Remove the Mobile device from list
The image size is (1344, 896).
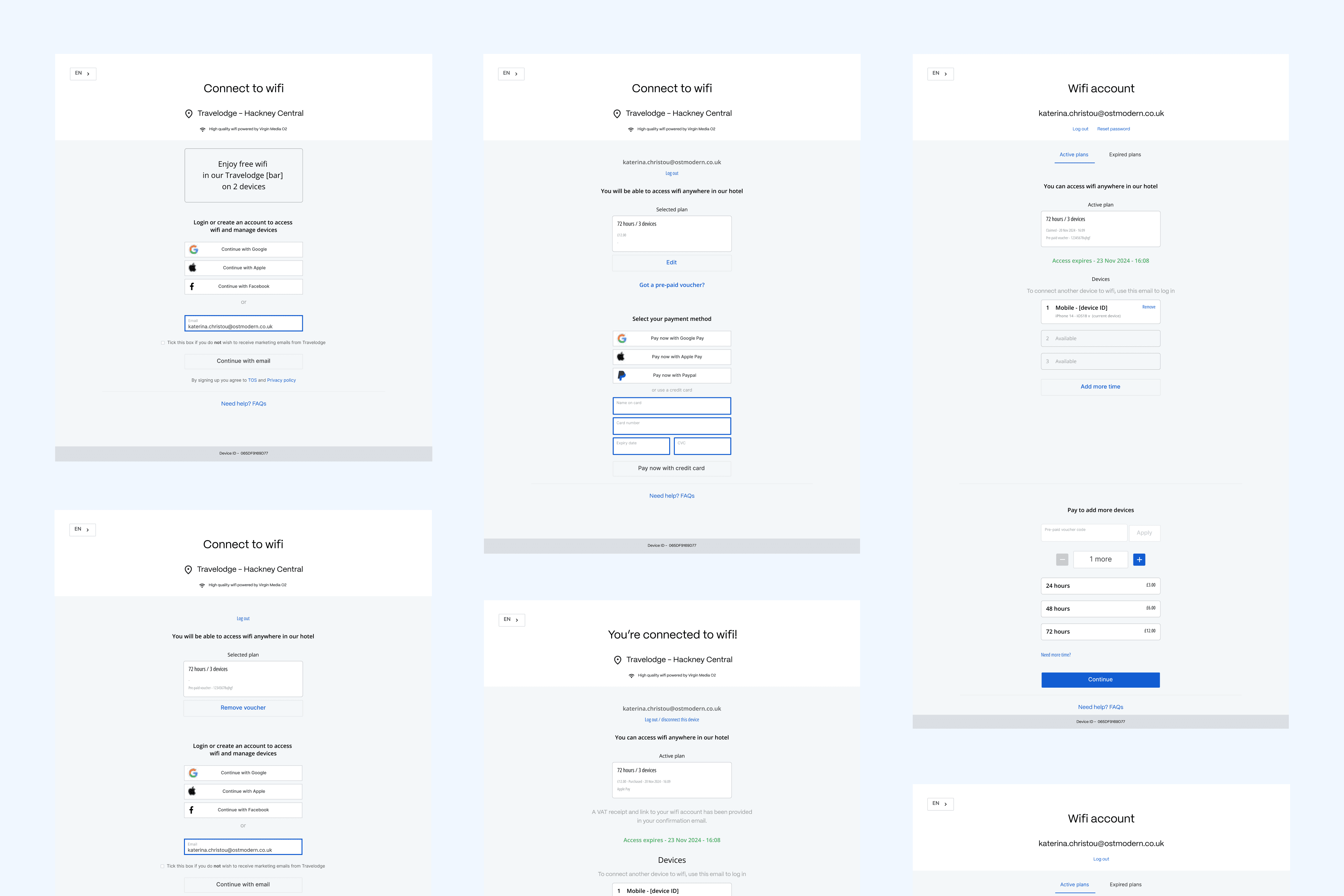[x=1148, y=307]
